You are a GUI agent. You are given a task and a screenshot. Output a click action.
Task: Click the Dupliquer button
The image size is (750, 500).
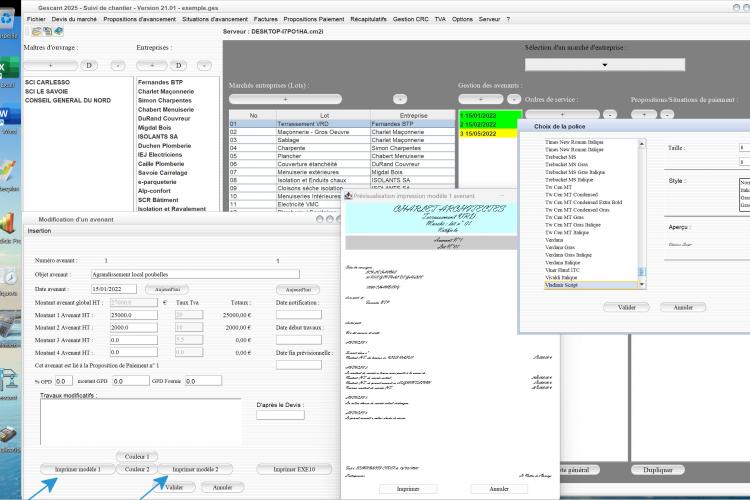(658, 470)
